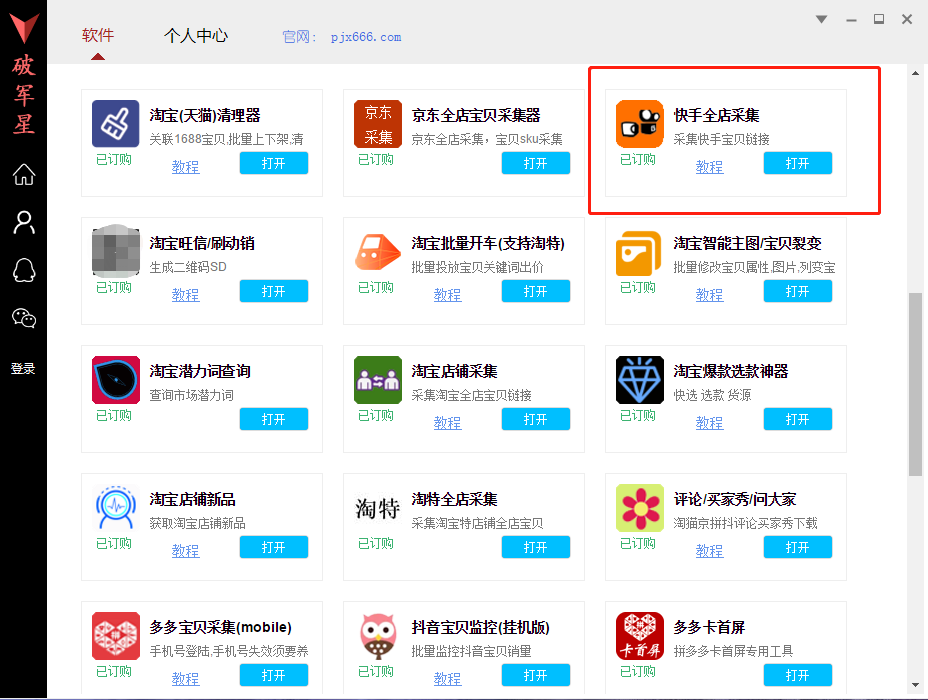Click the 破军星 red logo icon
The width and height of the screenshot is (928, 700).
point(24,28)
